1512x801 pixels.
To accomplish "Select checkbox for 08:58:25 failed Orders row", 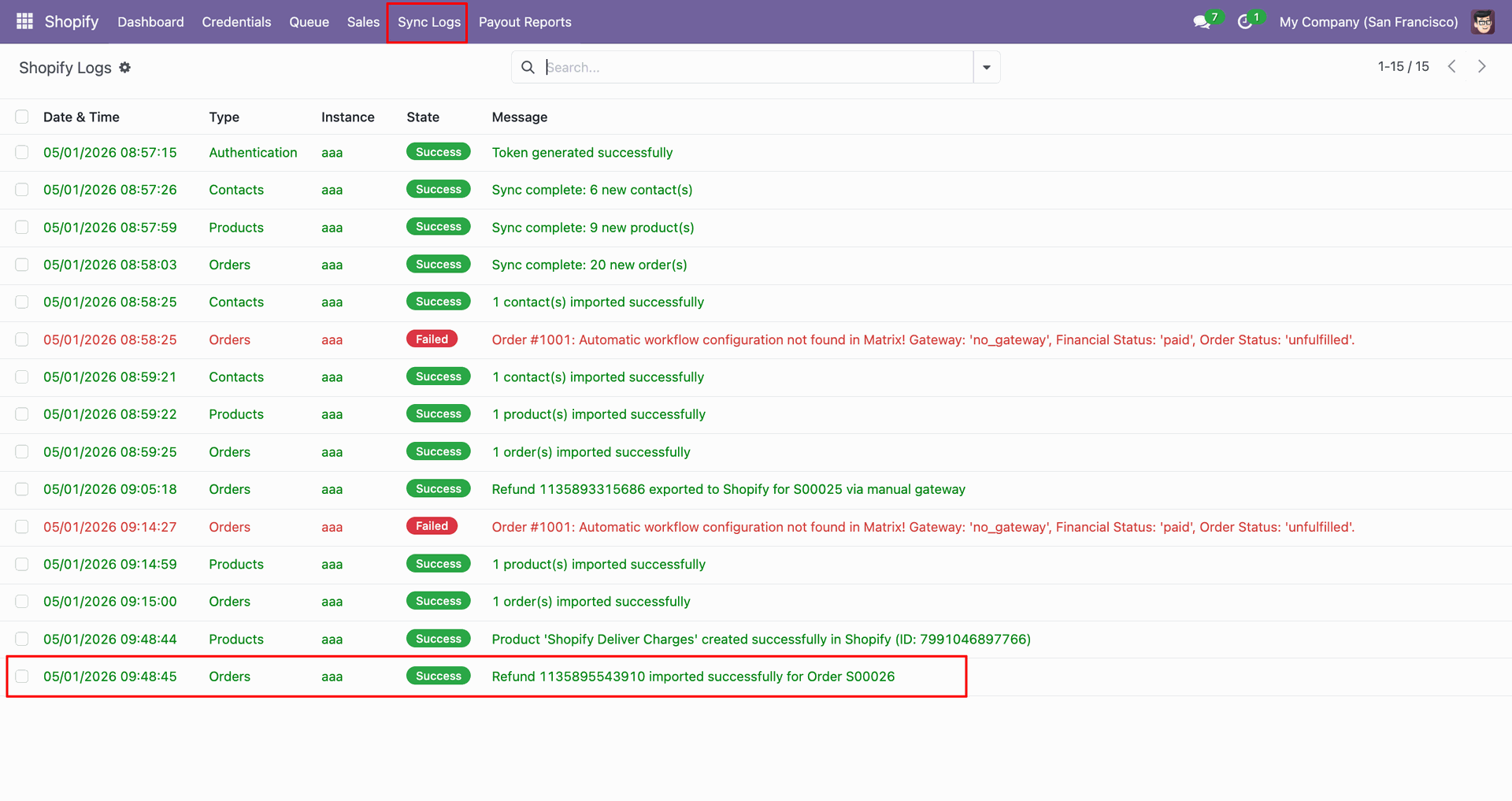I will 22,339.
